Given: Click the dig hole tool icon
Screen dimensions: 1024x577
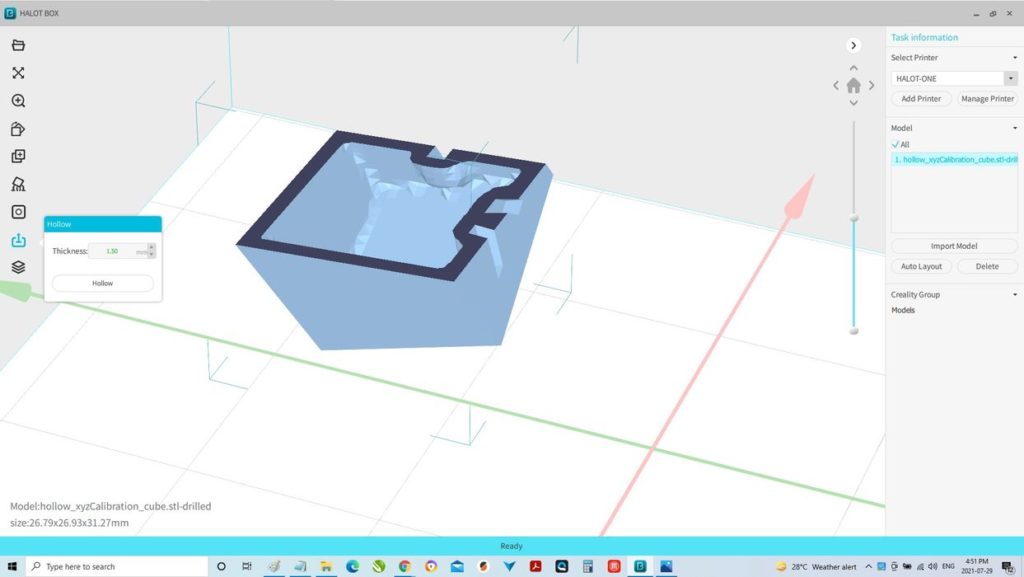Looking at the screenshot, I should click(18, 212).
